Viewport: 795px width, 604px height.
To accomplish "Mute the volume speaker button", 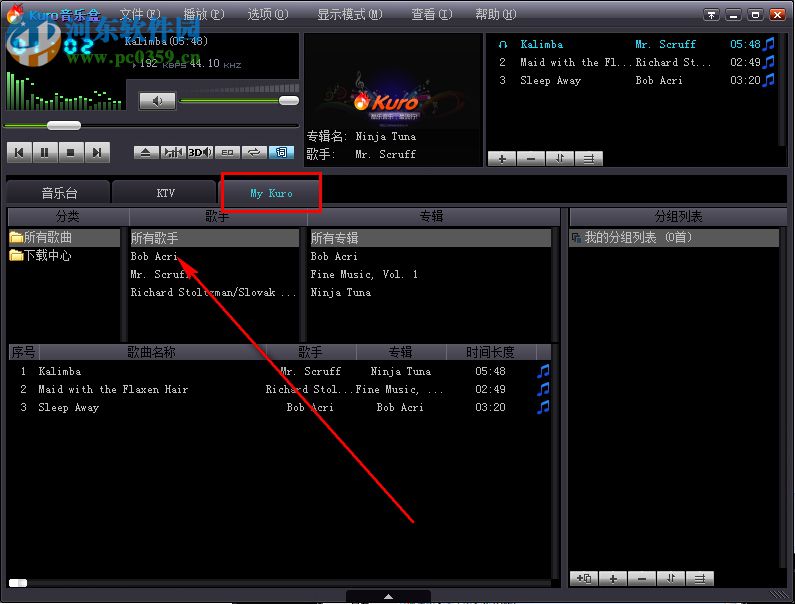I will (158, 101).
